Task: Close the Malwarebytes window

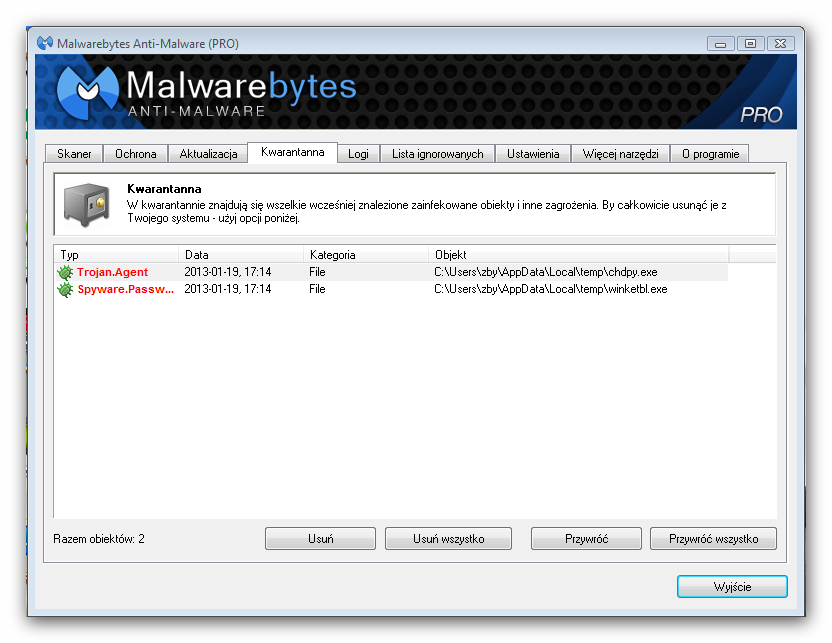Action: (x=781, y=44)
